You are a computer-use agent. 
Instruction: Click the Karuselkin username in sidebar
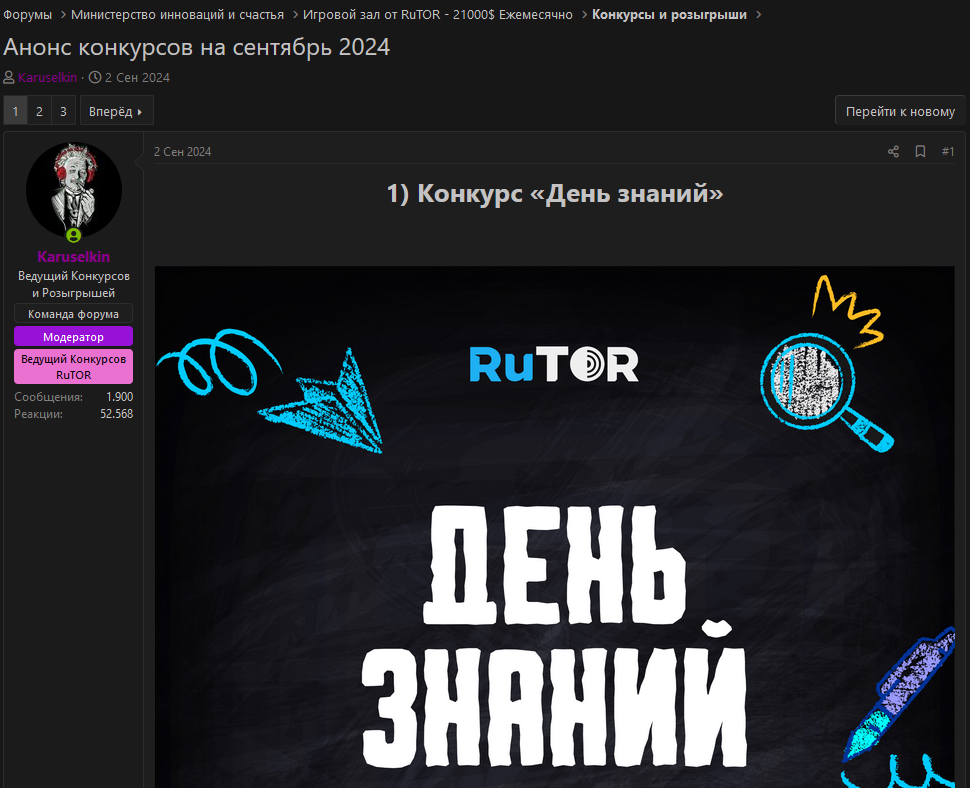[73, 257]
